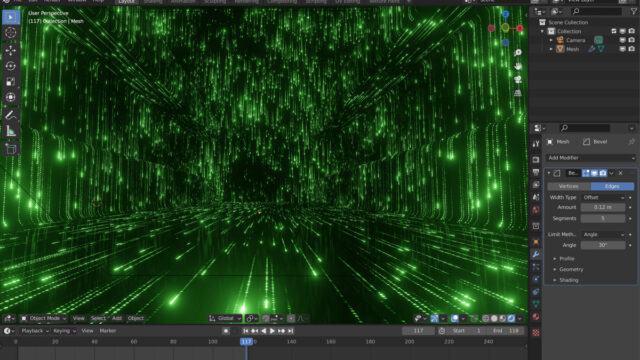The width and height of the screenshot is (640, 360).
Task: Toggle the camera view icon in viewport
Action: (x=518, y=80)
